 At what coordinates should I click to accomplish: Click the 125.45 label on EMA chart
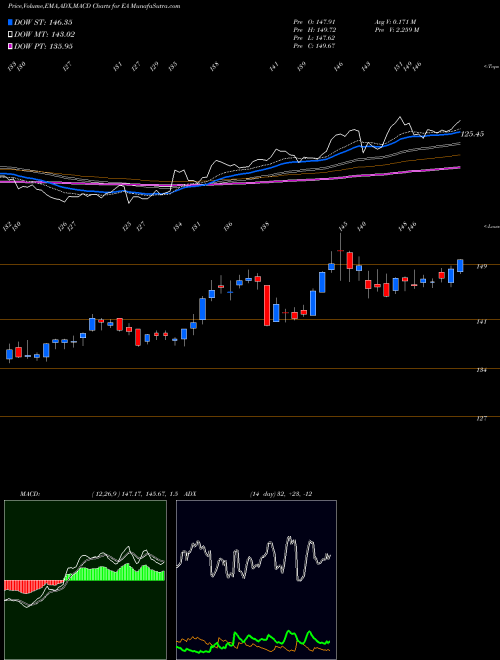coord(473,134)
